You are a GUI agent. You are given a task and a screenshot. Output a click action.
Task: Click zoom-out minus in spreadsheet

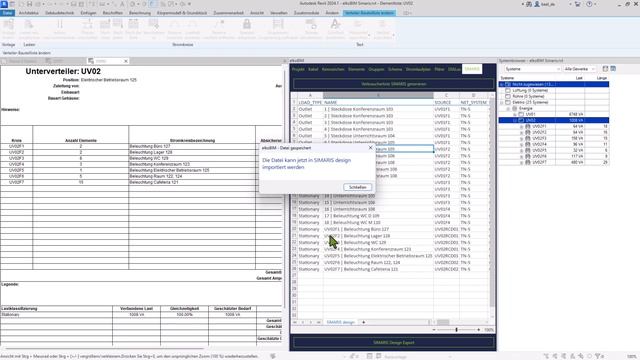tap(434, 329)
